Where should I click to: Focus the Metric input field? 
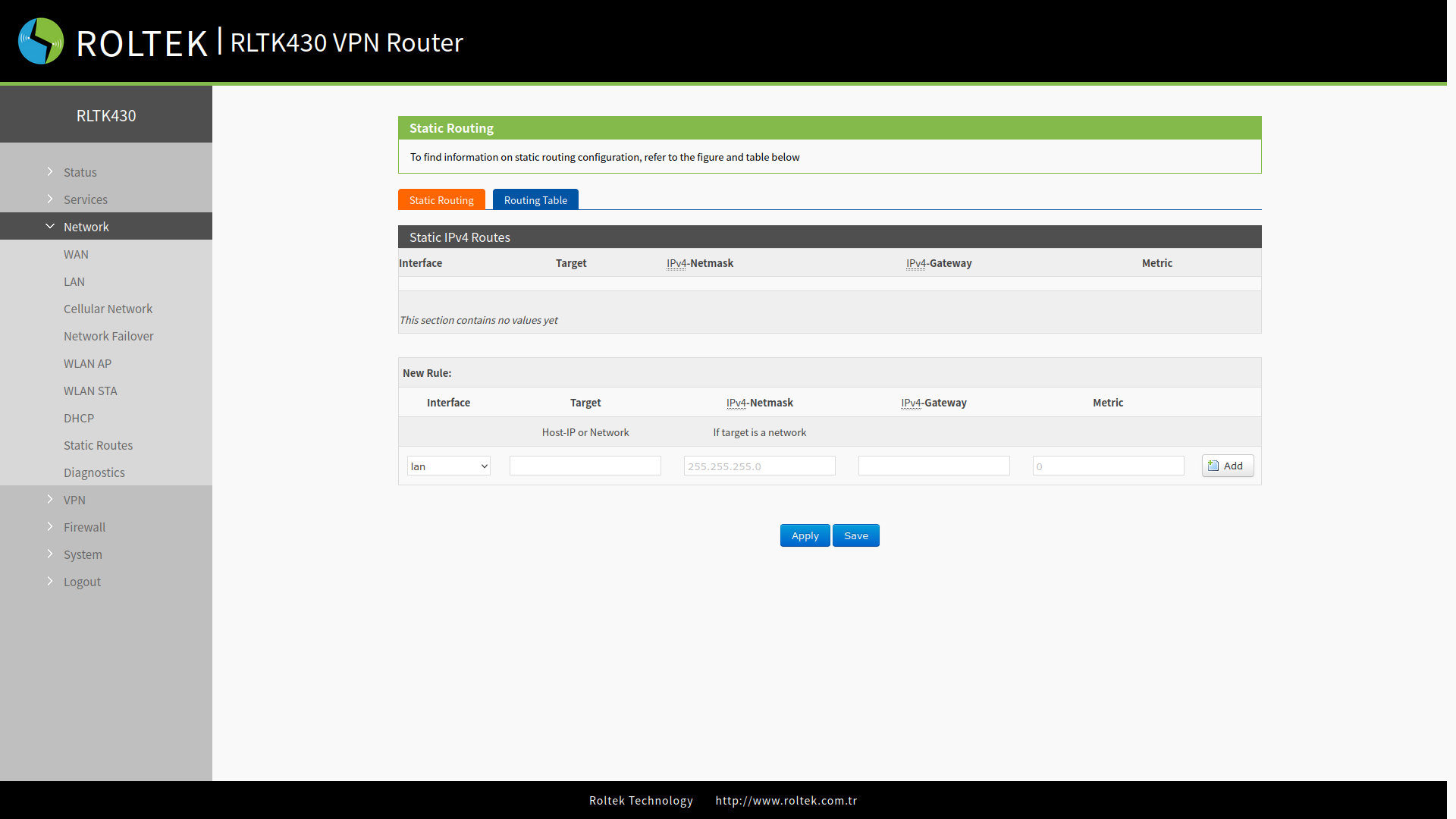click(x=1109, y=466)
